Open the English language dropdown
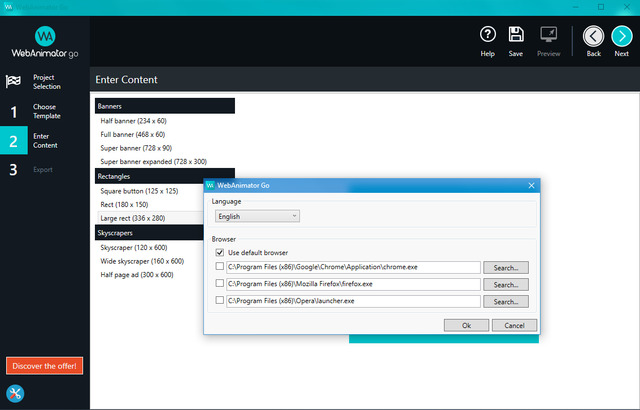Screen dimensions: 640x410 click(256, 215)
